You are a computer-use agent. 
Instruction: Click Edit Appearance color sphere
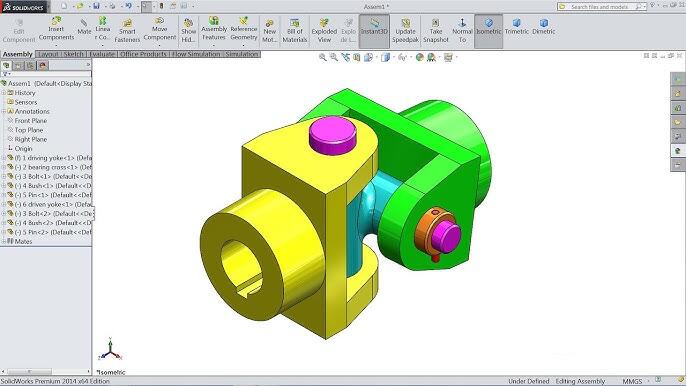pos(420,57)
